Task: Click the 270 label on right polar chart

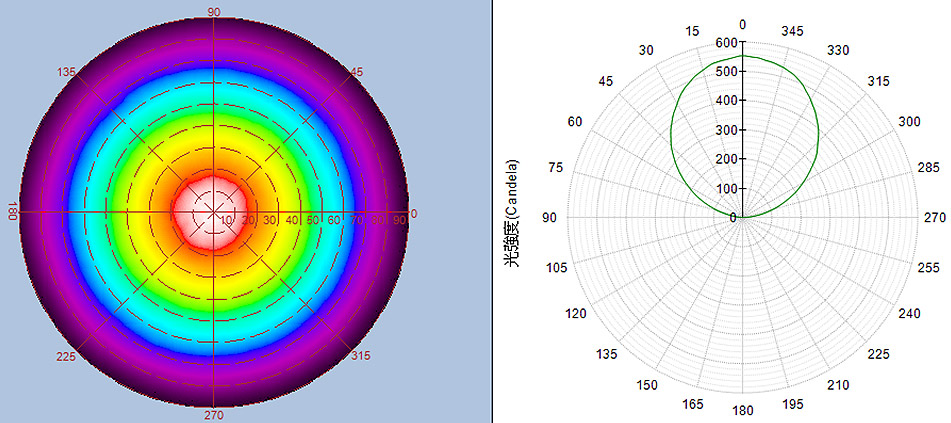Action: coord(934,217)
